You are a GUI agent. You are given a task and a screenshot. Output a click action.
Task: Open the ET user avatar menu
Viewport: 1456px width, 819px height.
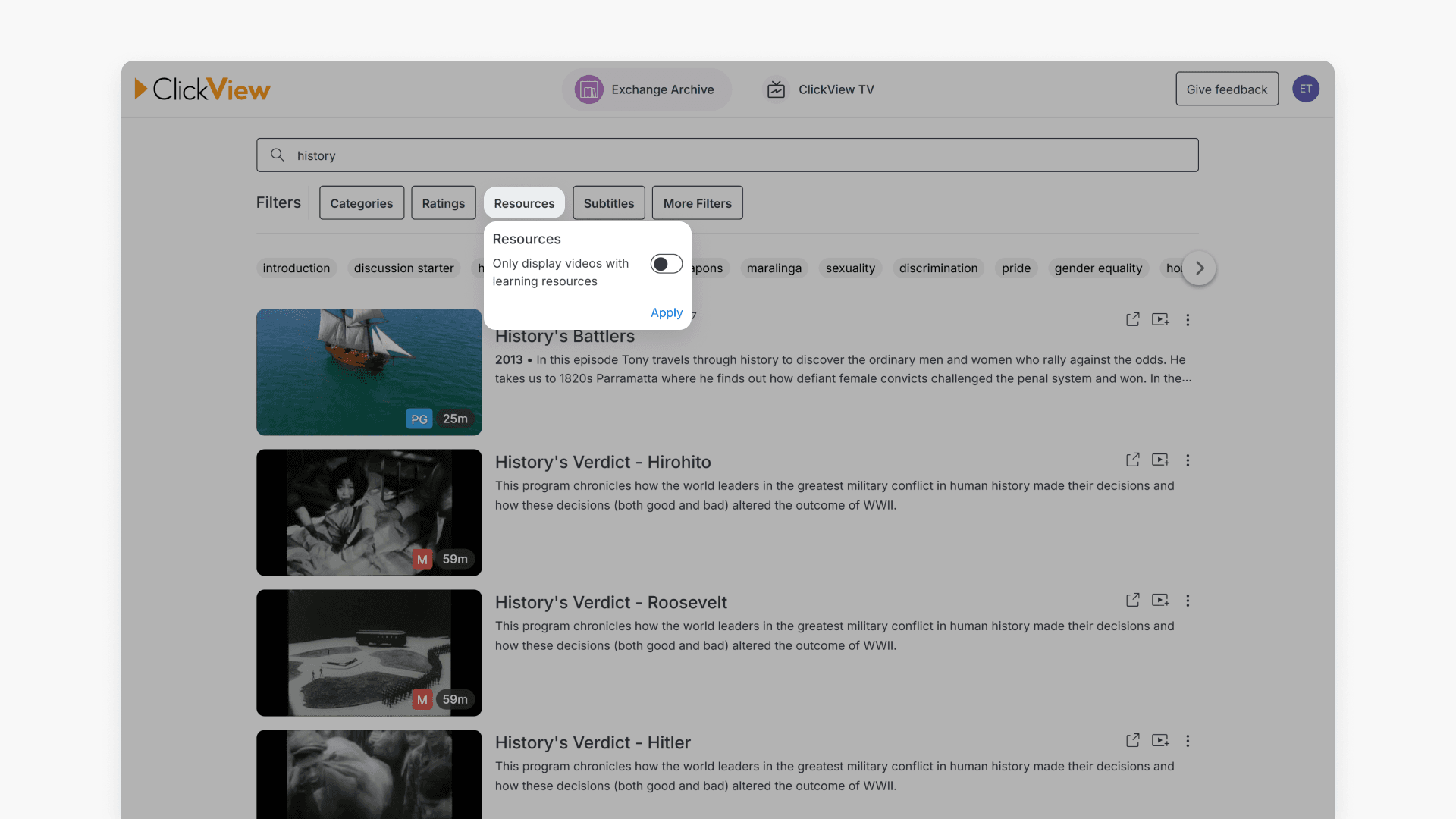coord(1305,89)
